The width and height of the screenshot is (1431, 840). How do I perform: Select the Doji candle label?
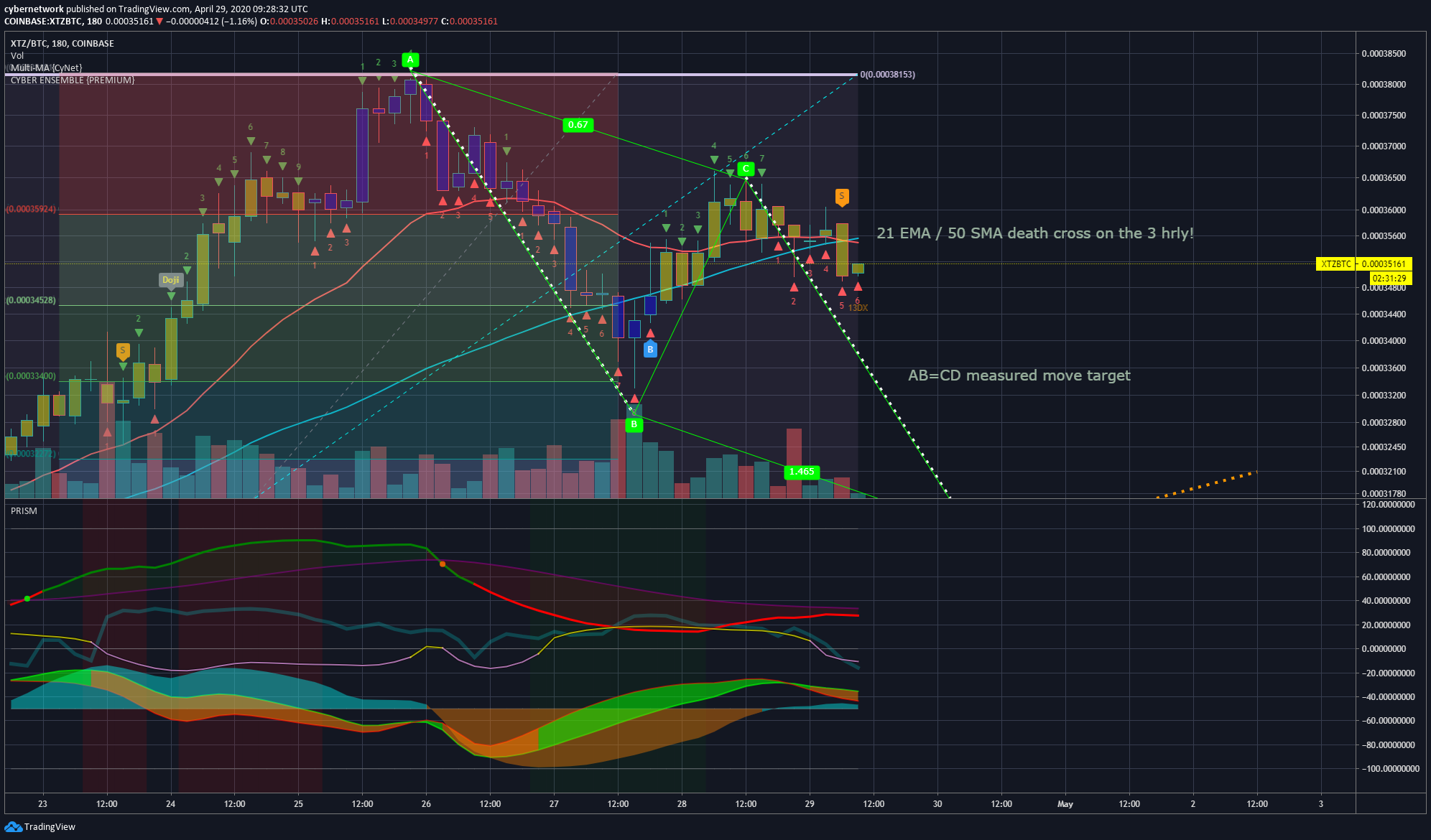click(170, 280)
